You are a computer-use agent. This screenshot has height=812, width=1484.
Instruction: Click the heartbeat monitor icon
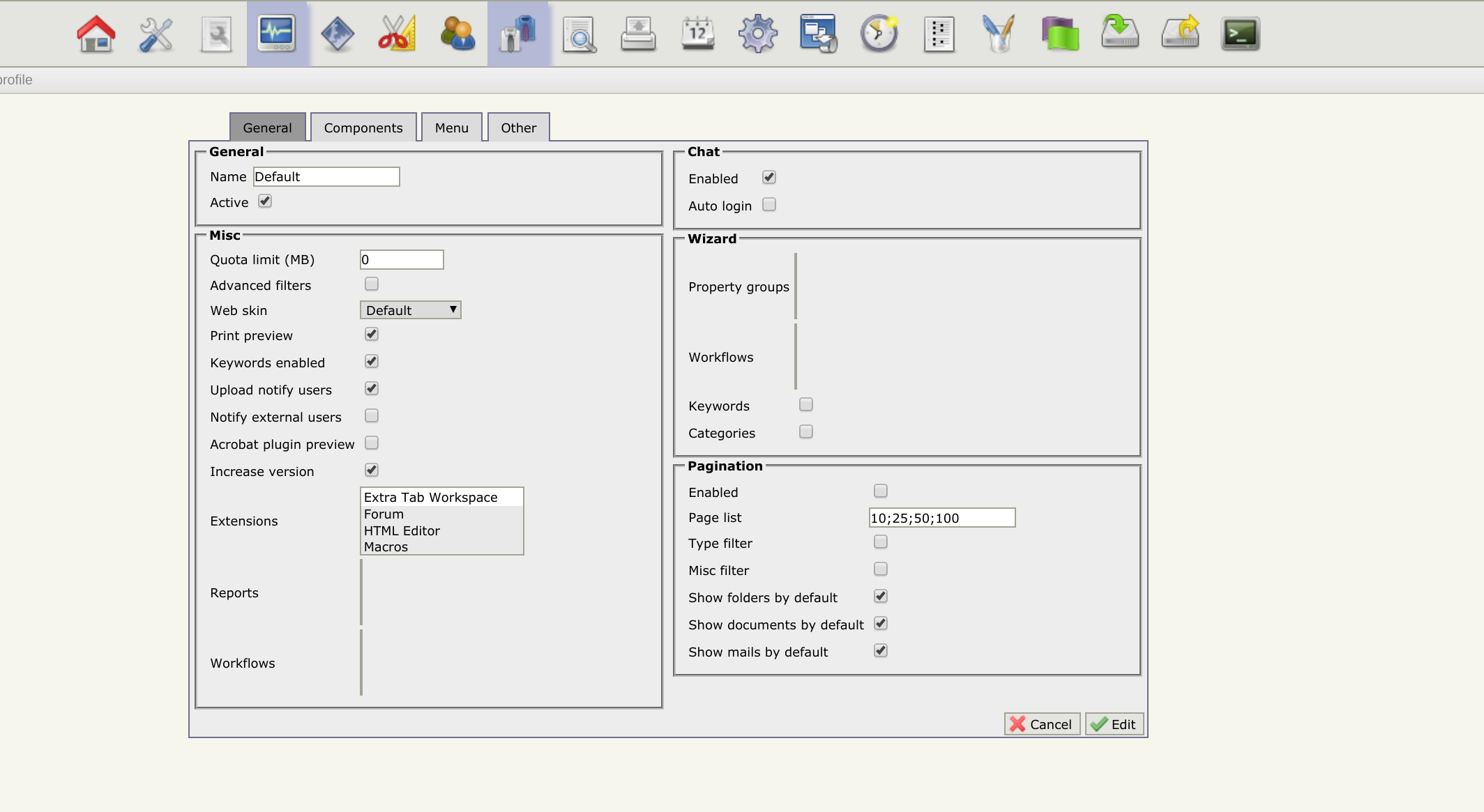277,33
